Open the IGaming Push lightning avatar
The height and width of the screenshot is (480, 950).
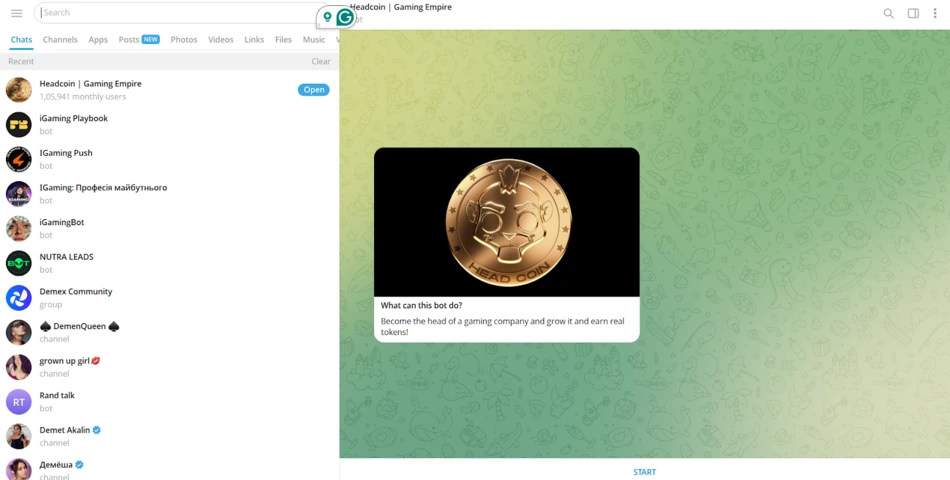[19, 159]
